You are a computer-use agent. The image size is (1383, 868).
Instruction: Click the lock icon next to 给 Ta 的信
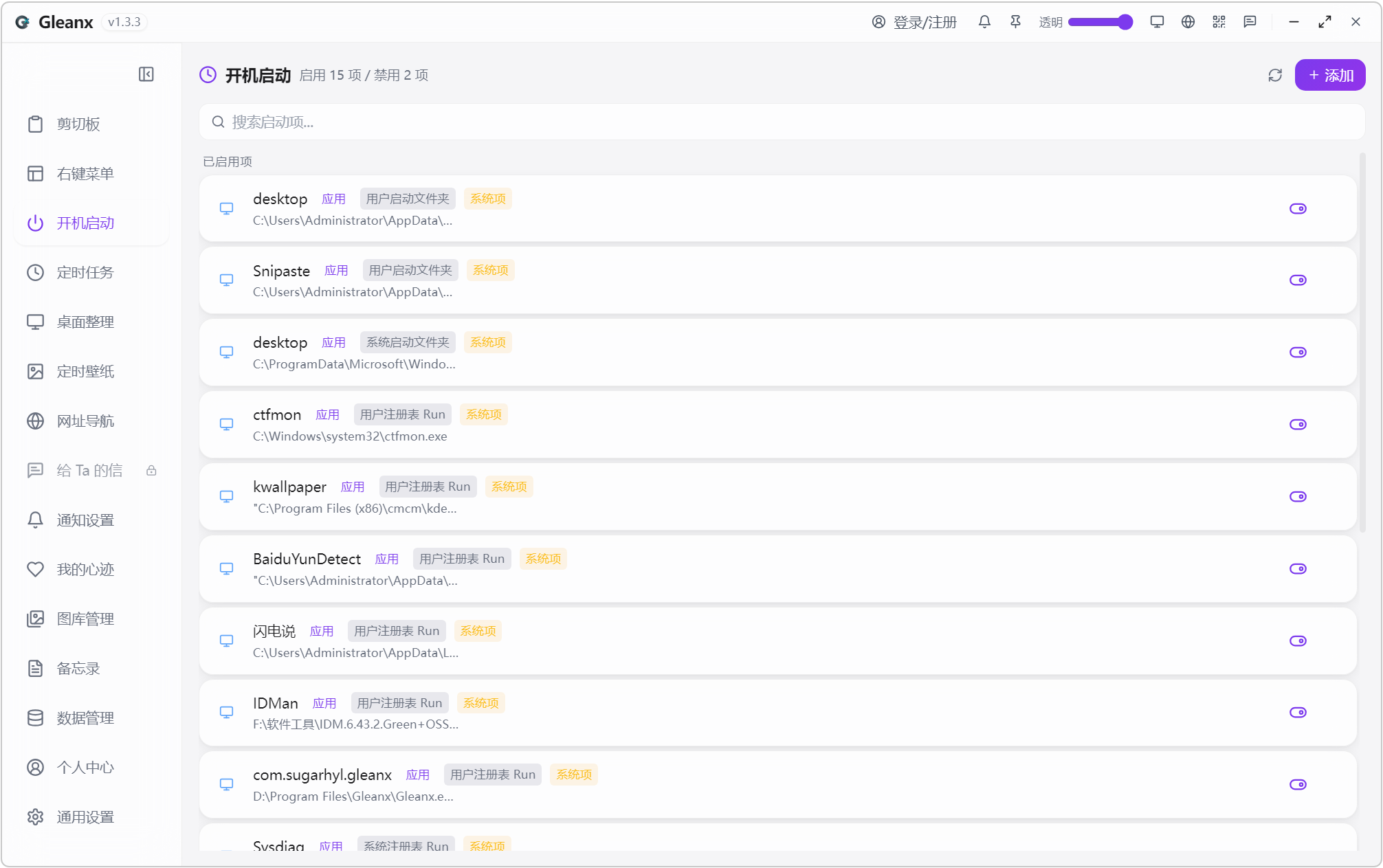[x=151, y=471]
